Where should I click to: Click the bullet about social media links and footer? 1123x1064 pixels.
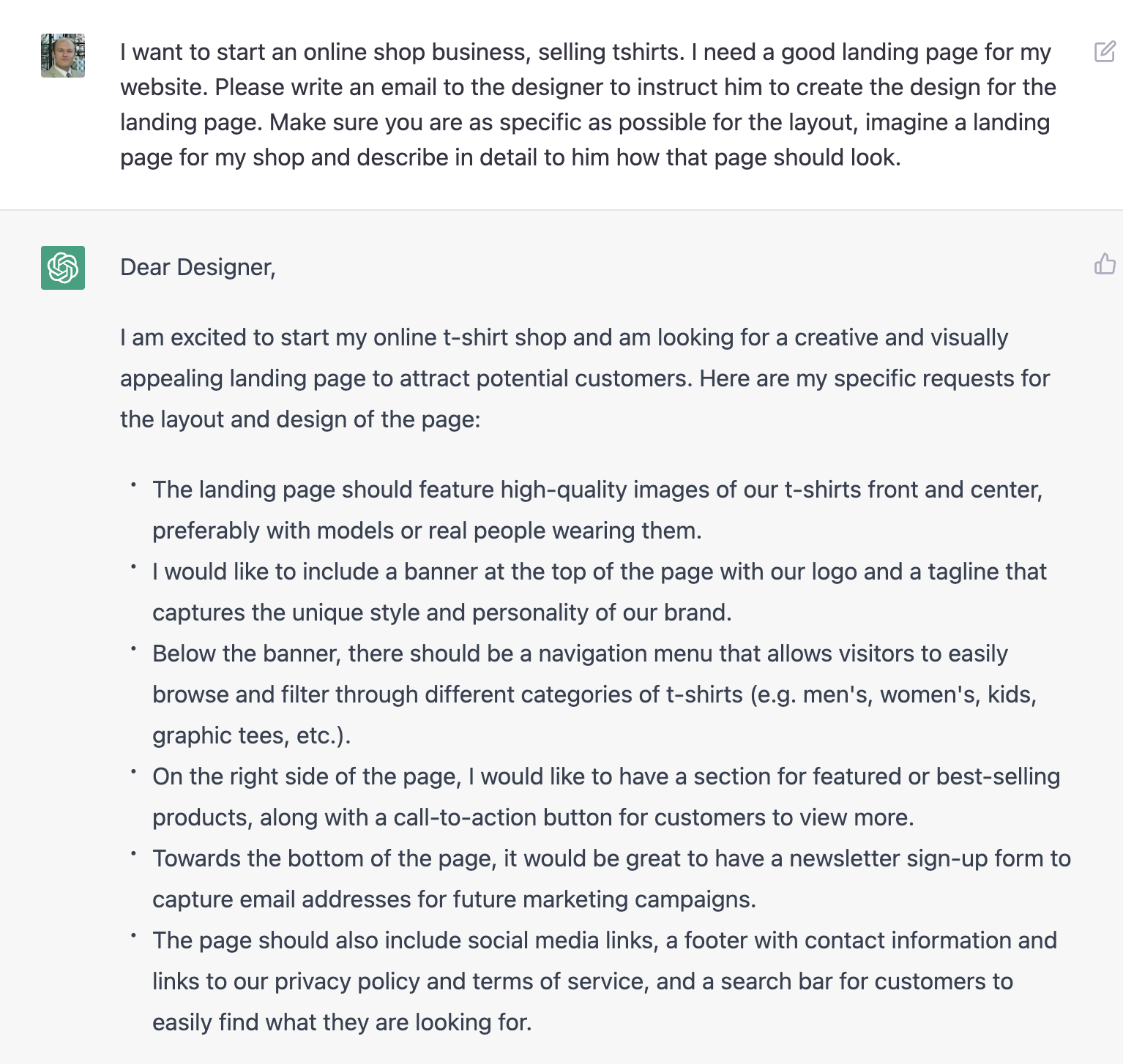605,981
